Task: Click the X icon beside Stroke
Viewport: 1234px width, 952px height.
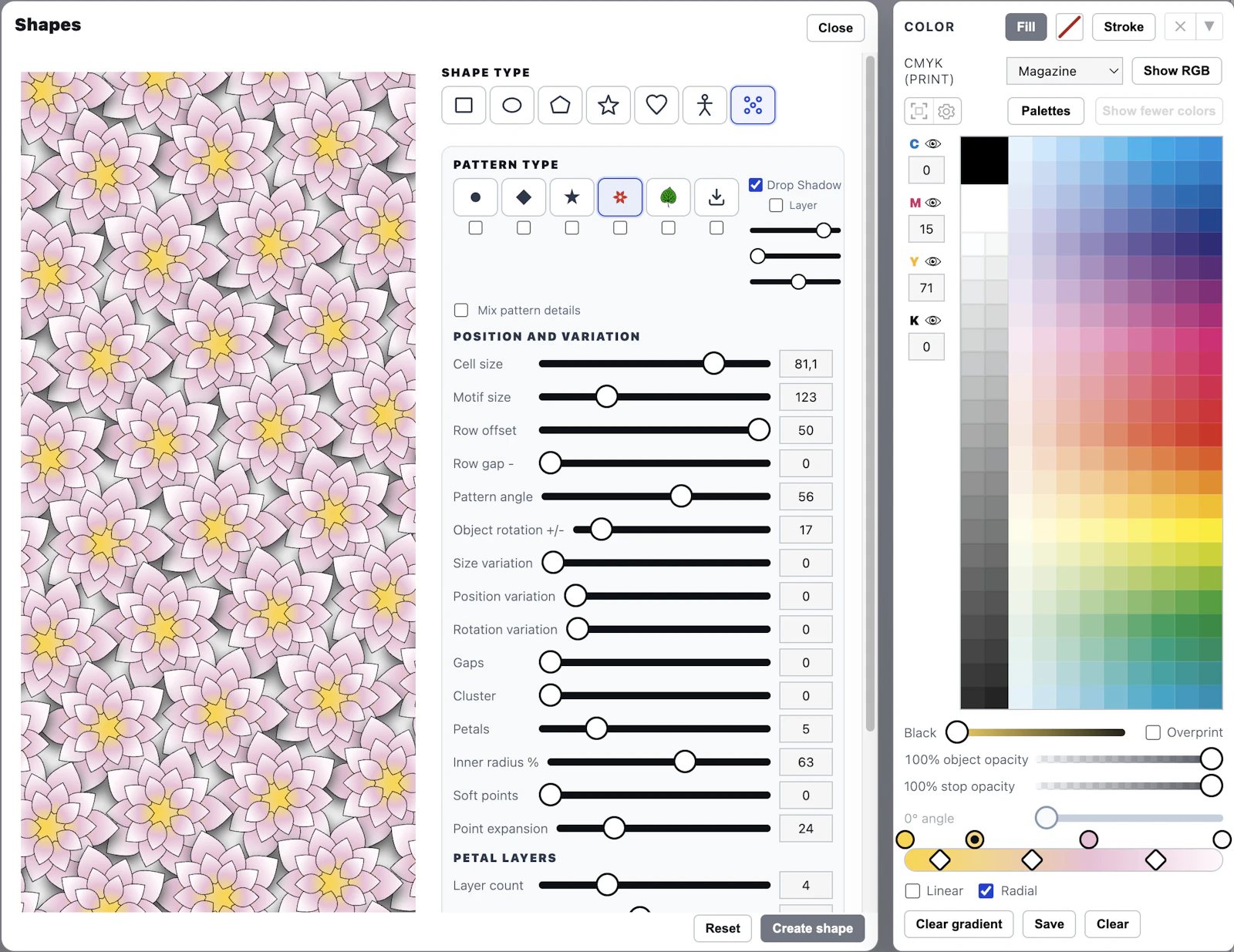Action: pyautogui.click(x=1180, y=27)
